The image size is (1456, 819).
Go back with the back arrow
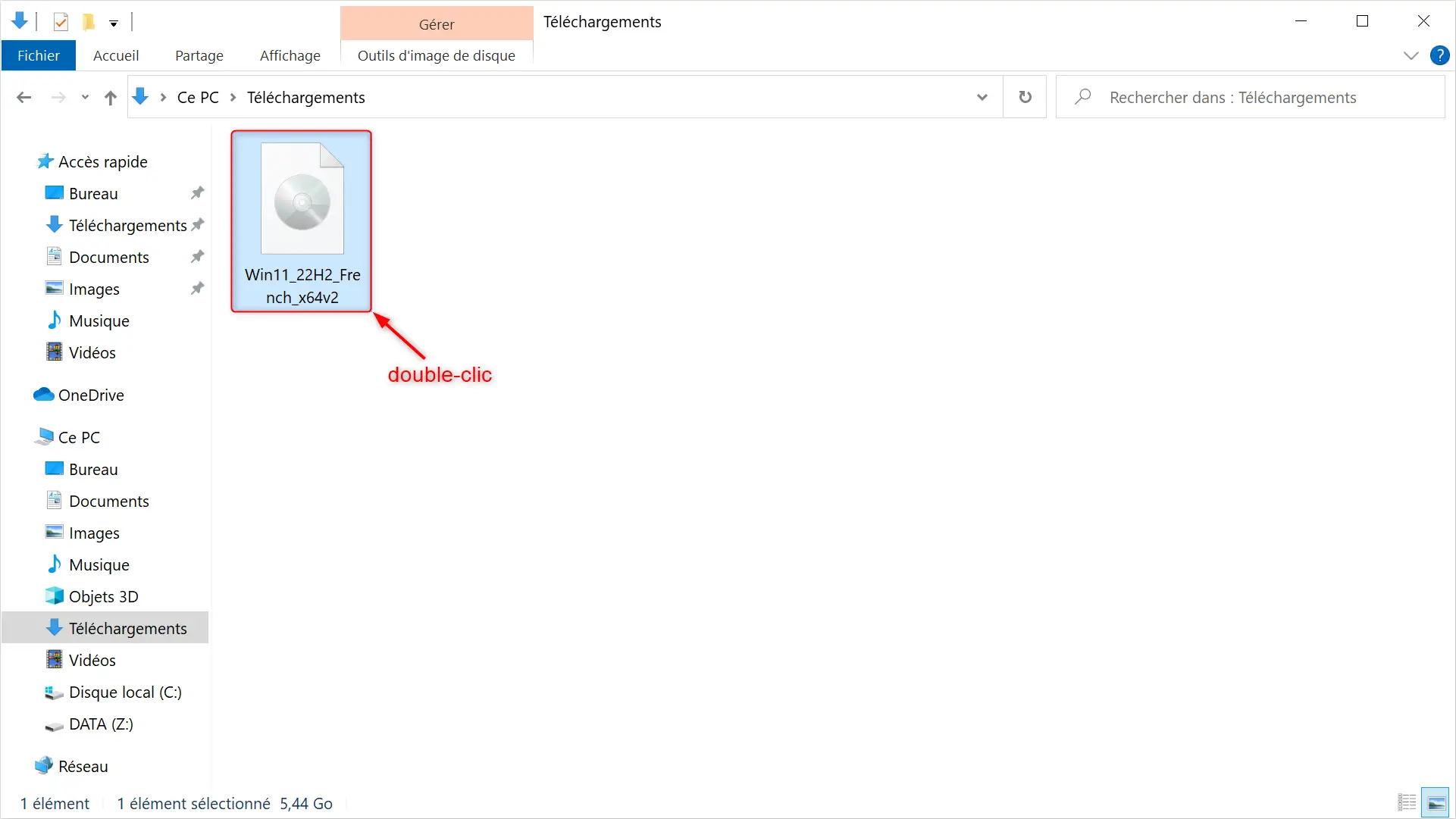tap(24, 97)
